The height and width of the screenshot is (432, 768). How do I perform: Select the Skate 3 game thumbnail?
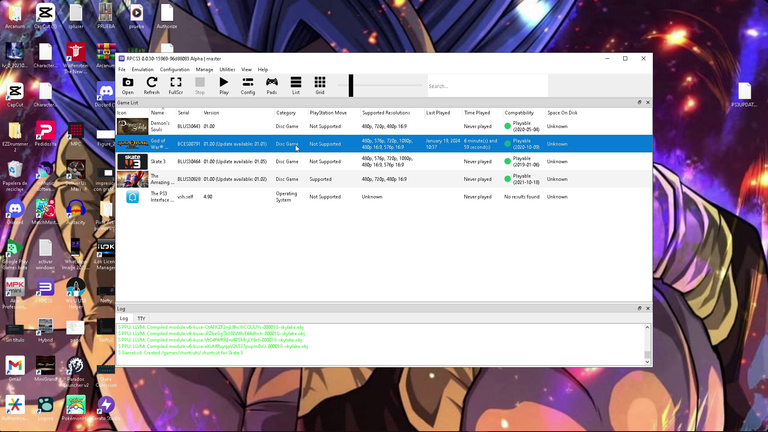[132, 162]
